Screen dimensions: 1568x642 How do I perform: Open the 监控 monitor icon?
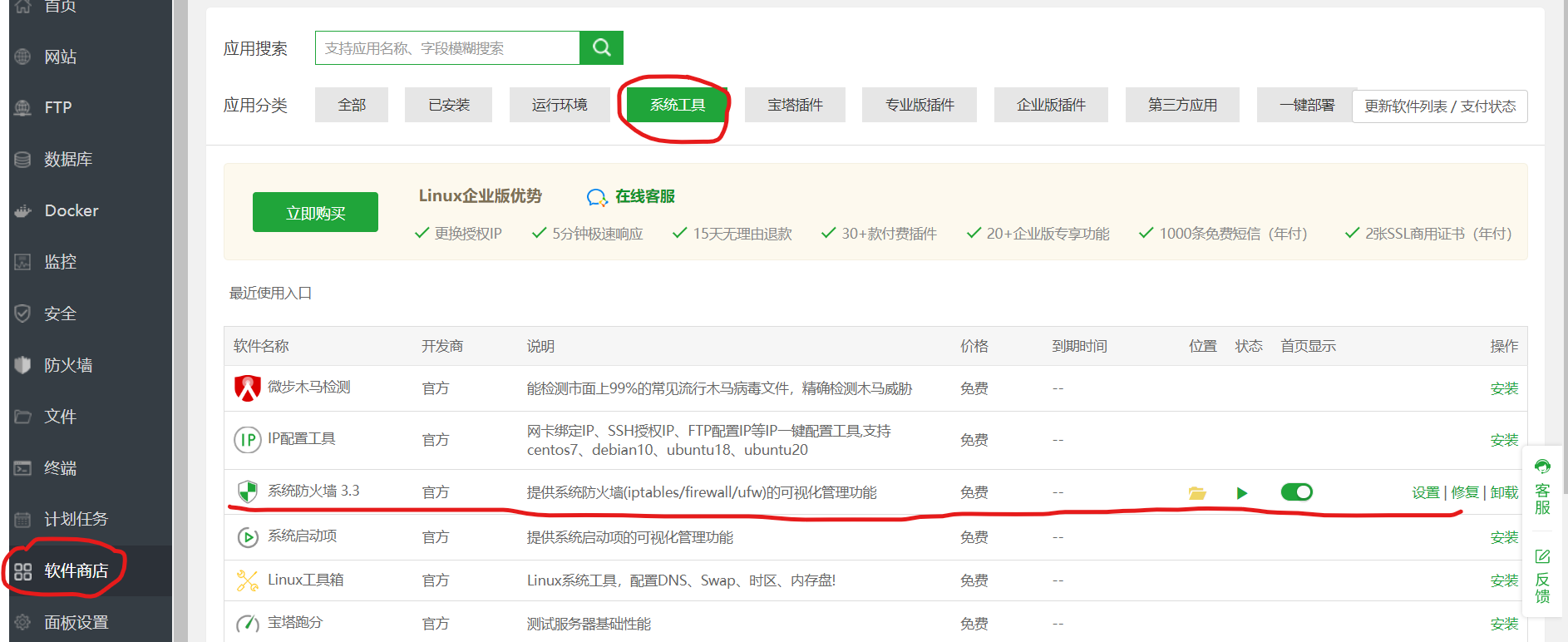(x=22, y=262)
